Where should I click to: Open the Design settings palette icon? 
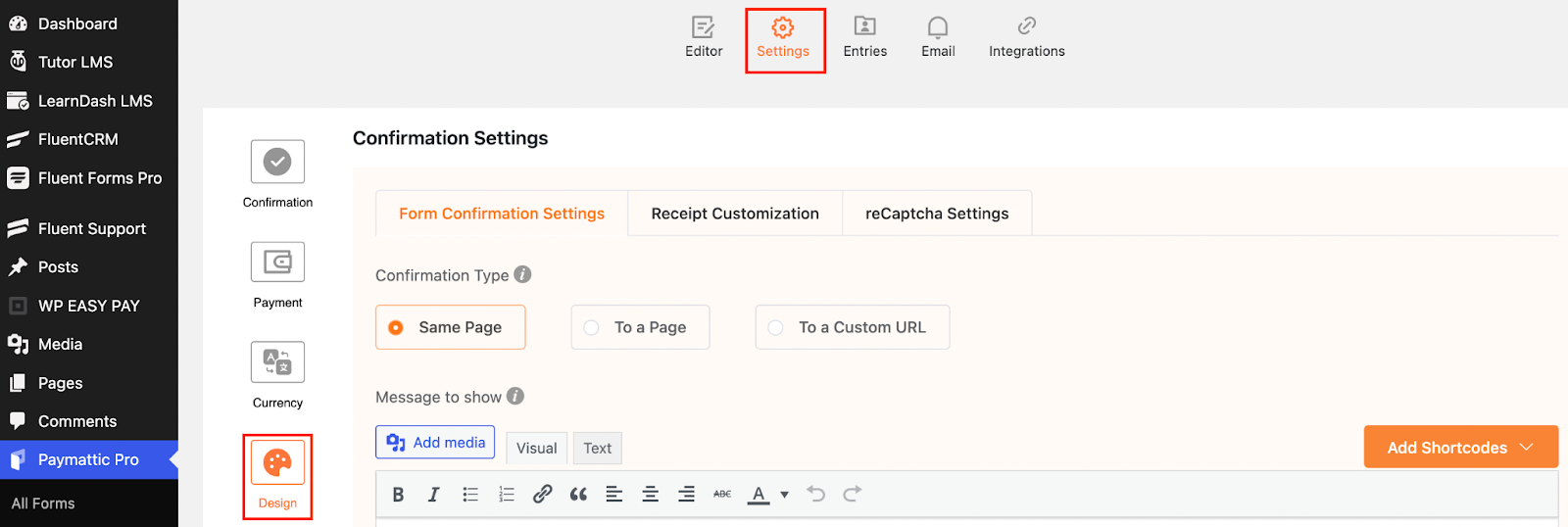point(277,463)
